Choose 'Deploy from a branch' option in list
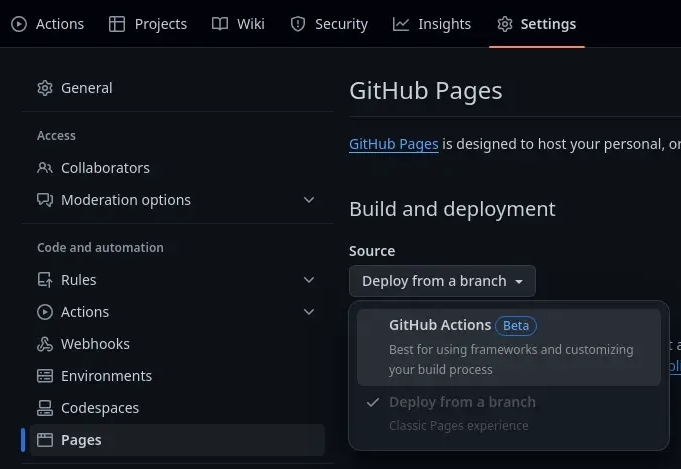 coord(509,413)
